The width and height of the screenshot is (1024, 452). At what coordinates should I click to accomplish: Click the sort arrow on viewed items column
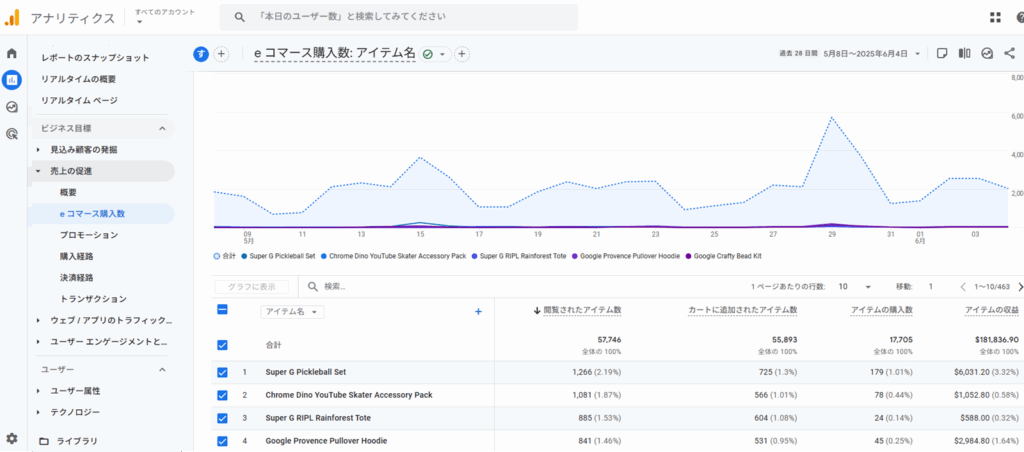coord(537,311)
